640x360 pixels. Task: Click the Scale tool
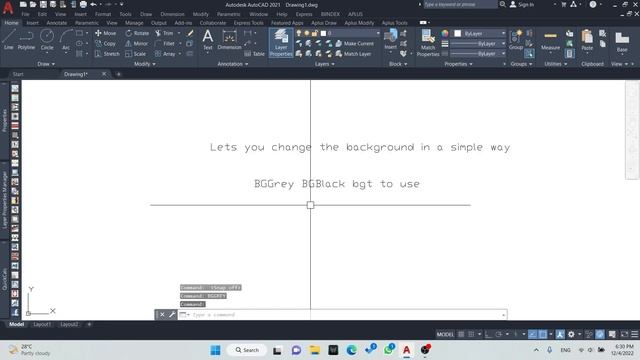pyautogui.click(x=136, y=53)
